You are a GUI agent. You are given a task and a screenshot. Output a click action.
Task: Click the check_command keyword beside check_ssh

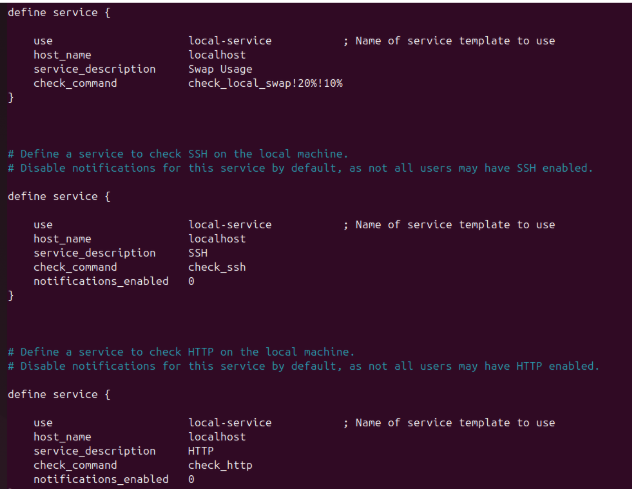pos(75,267)
